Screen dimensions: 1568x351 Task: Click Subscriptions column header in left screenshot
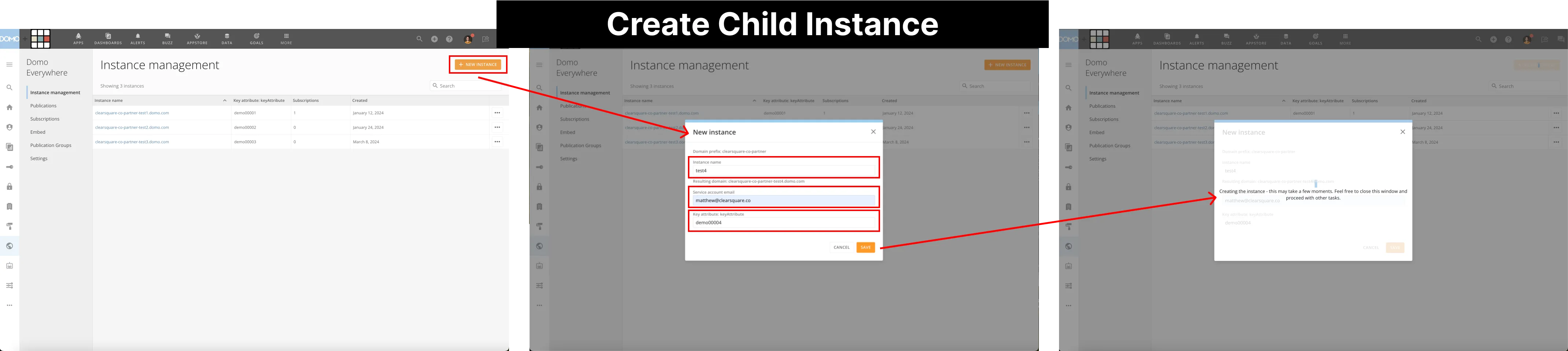(305, 100)
